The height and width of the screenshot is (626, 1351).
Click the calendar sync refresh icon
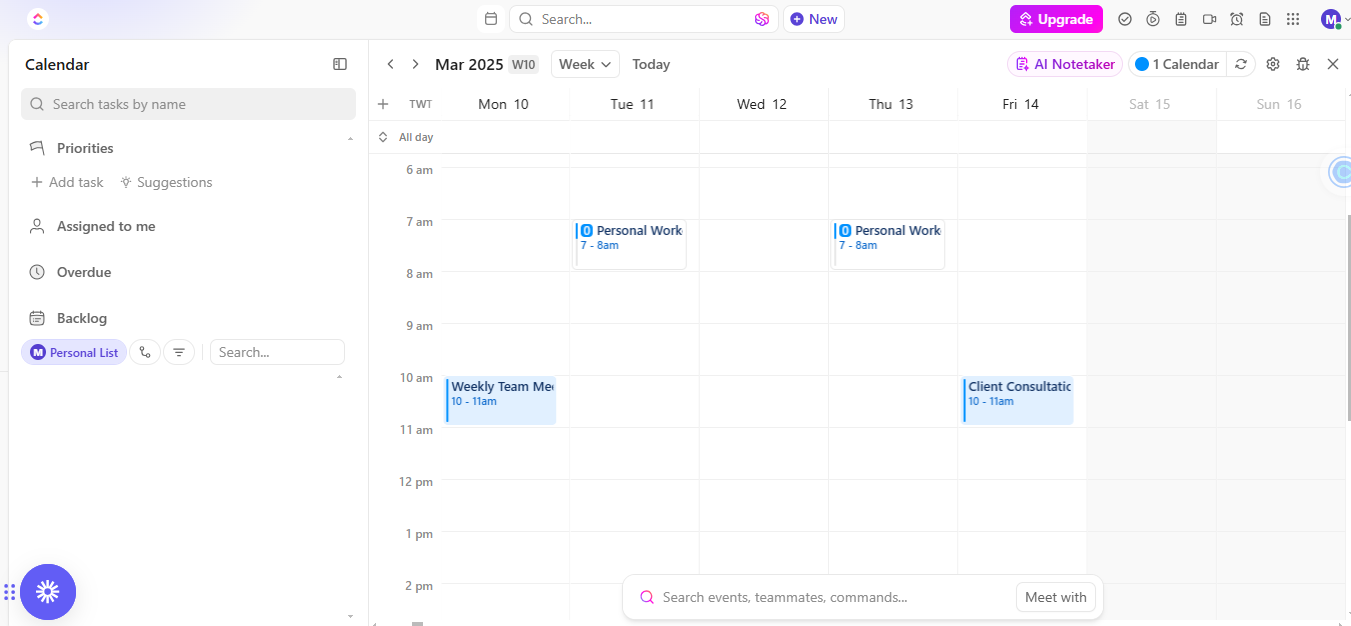[x=1241, y=64]
